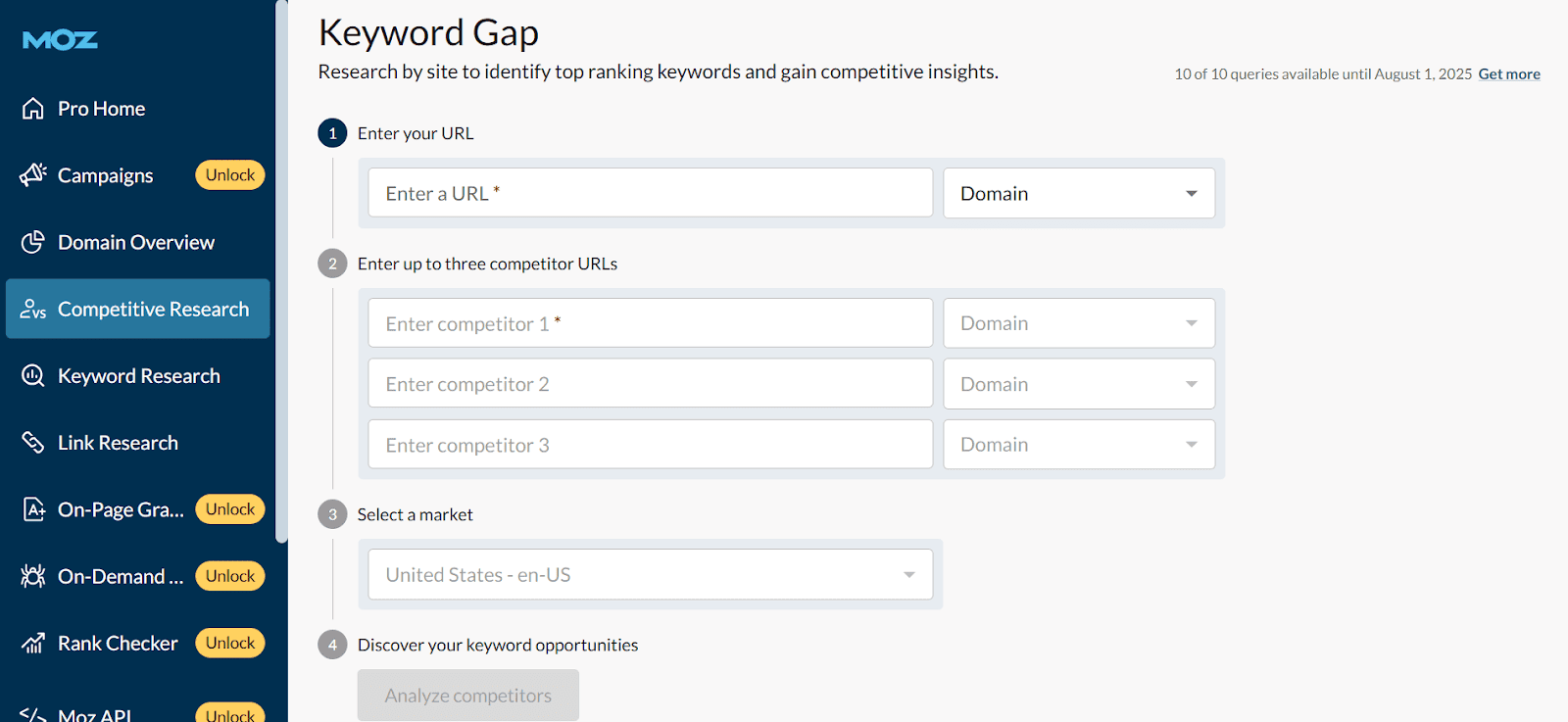
Task: Go to Keyword Research menu item
Action: point(138,376)
